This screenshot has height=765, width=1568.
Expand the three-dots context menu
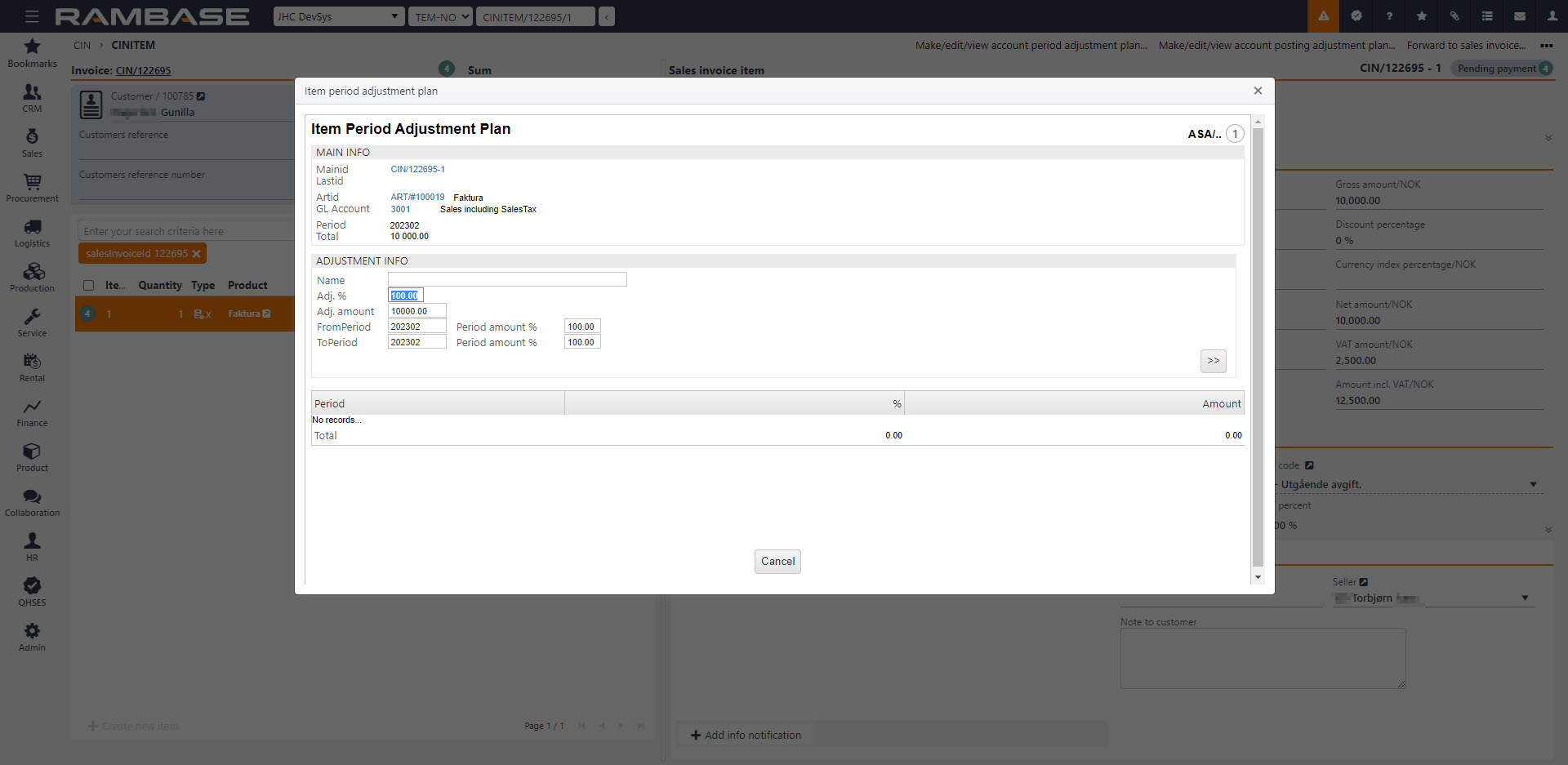pyautogui.click(x=1546, y=46)
